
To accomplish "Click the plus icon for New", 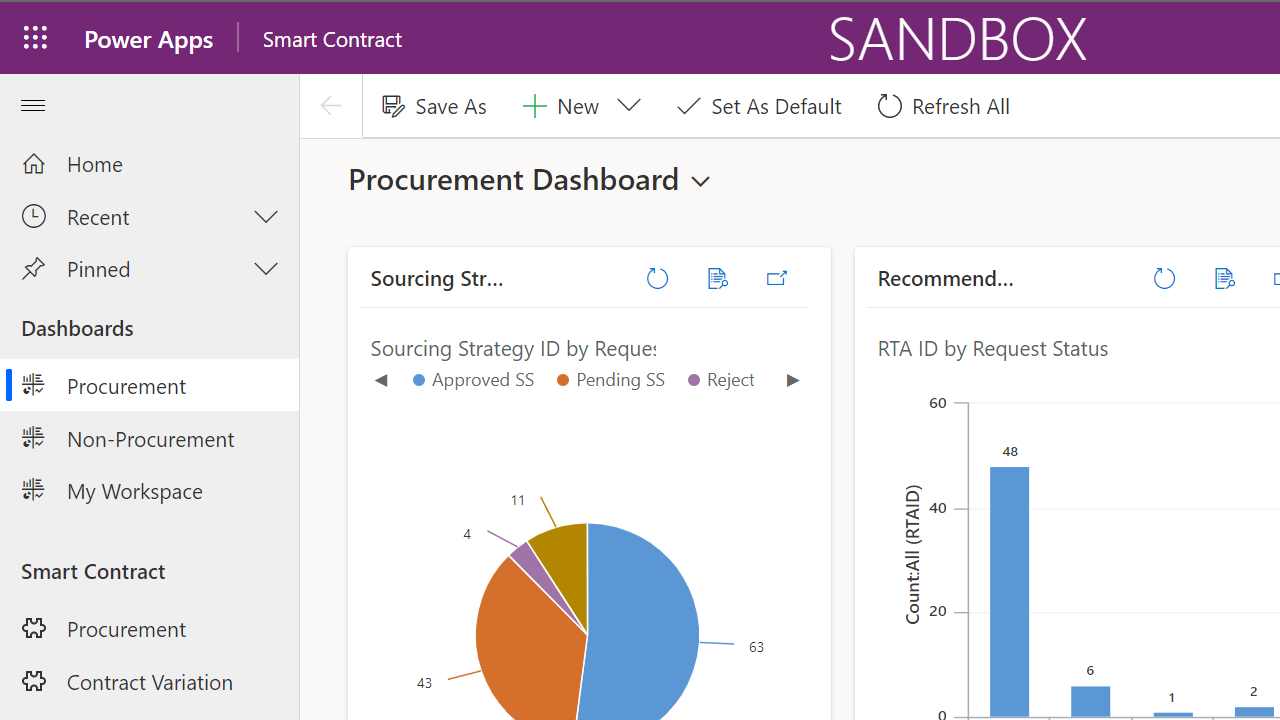I will point(534,106).
